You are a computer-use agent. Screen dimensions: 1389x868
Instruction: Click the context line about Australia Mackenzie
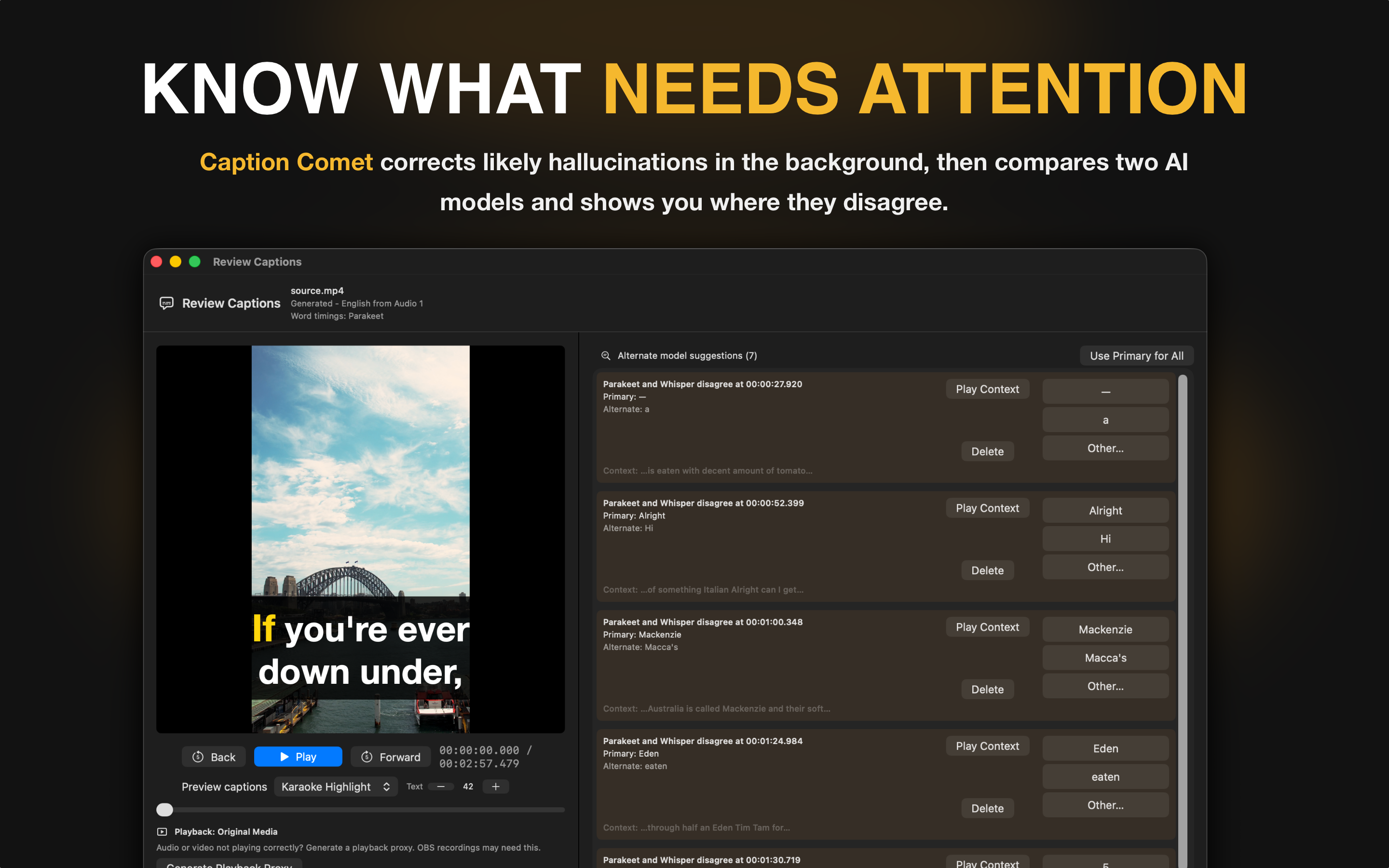click(716, 708)
